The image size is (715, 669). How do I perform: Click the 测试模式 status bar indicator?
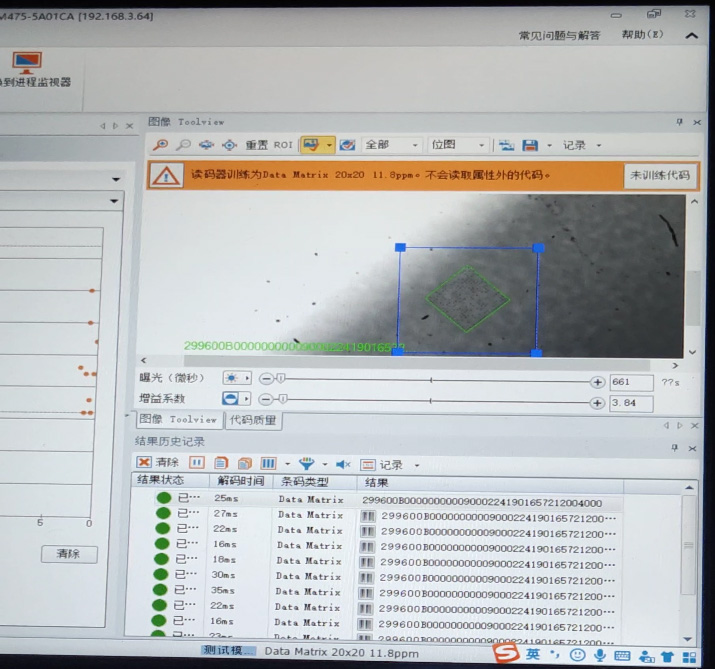(x=228, y=650)
